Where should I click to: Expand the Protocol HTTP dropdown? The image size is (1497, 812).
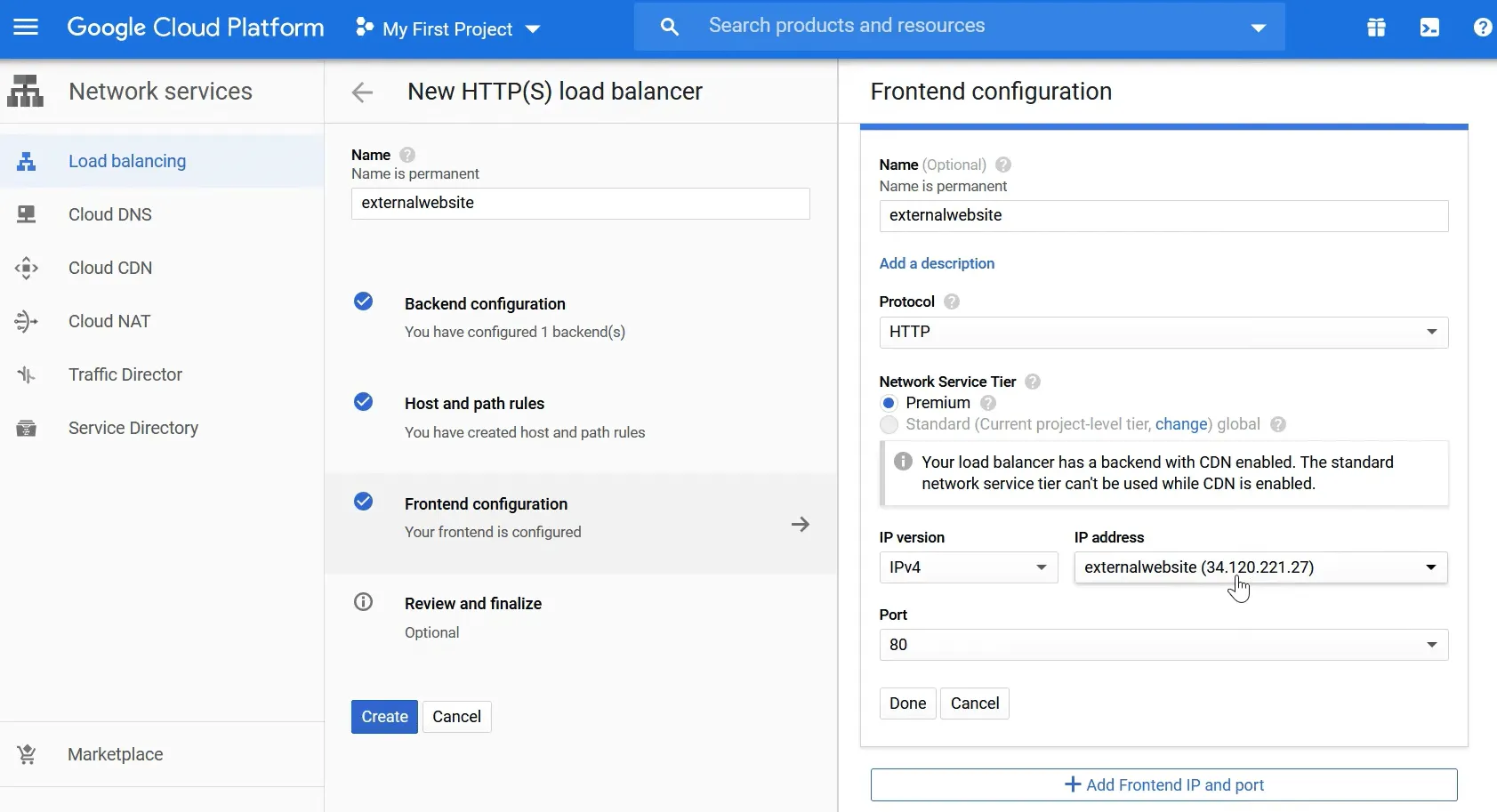click(1163, 332)
